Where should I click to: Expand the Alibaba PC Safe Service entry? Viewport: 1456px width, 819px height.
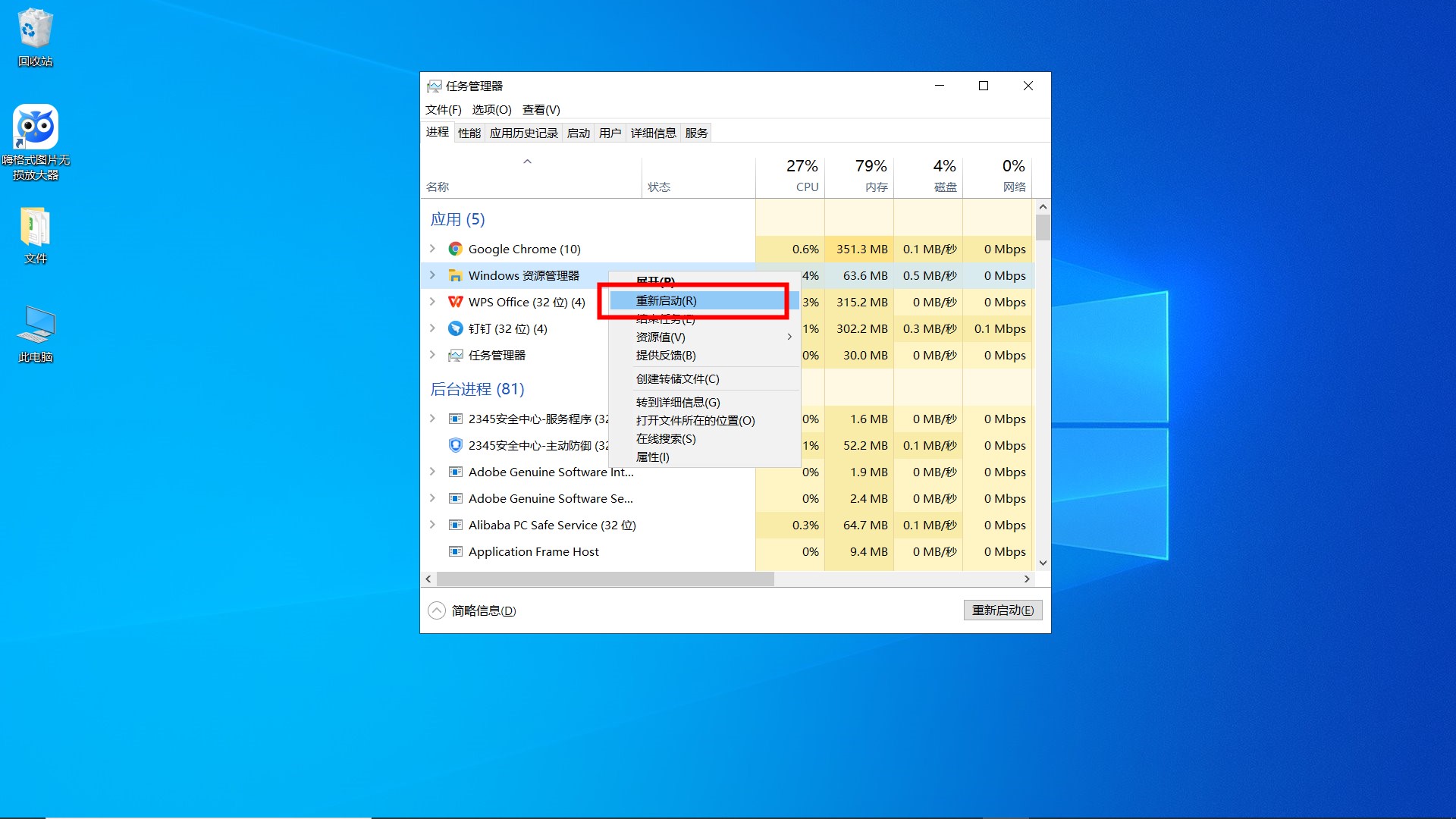432,525
